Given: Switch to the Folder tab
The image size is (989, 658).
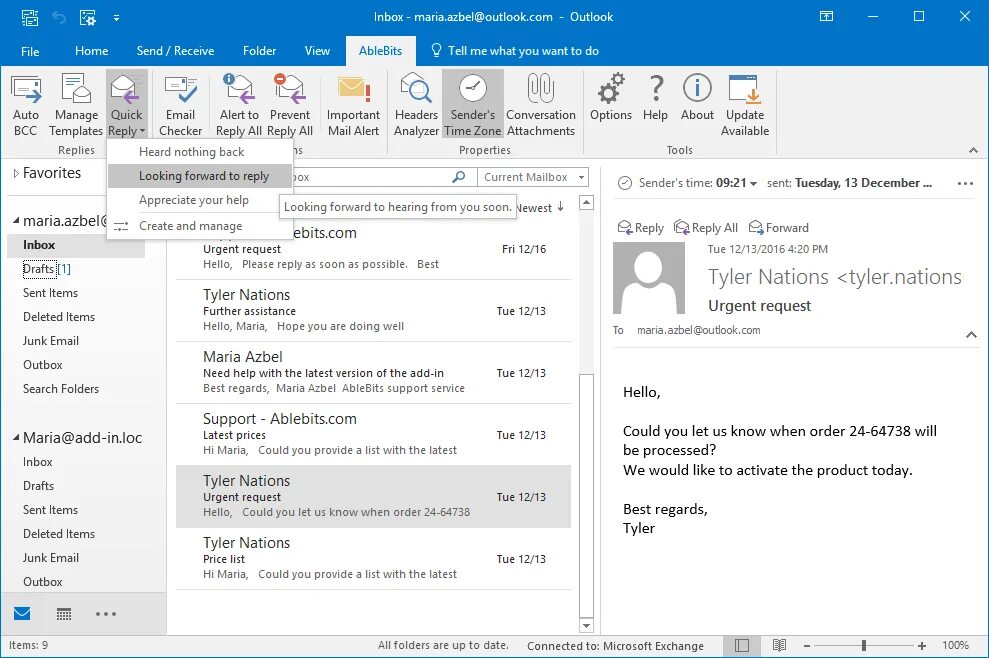Looking at the screenshot, I should [x=259, y=51].
